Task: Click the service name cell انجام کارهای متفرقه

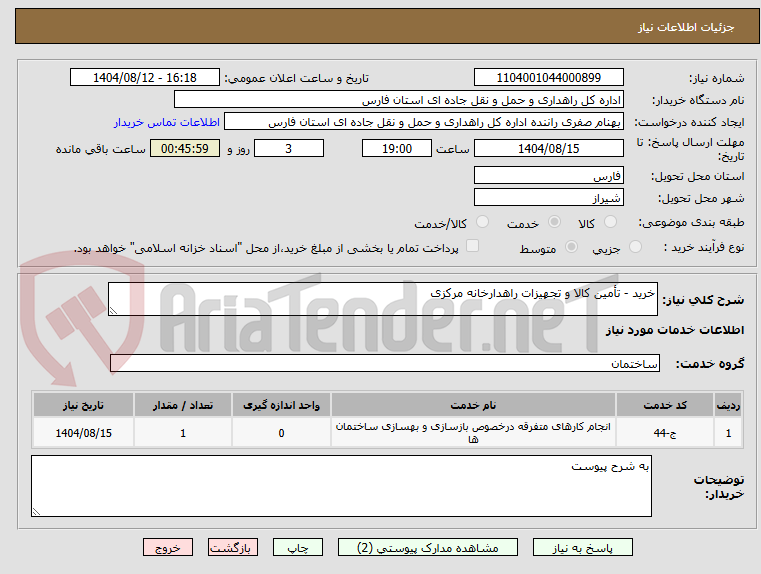Action: pos(473,433)
